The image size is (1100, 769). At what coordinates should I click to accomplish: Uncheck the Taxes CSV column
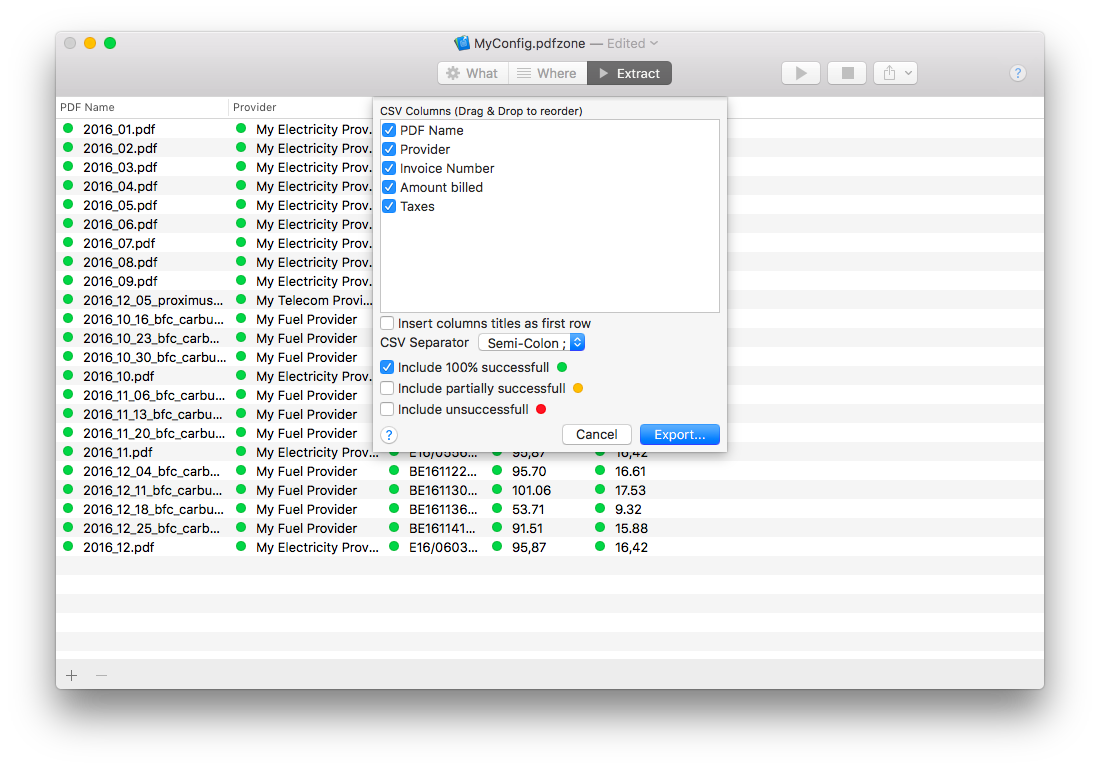tap(389, 206)
